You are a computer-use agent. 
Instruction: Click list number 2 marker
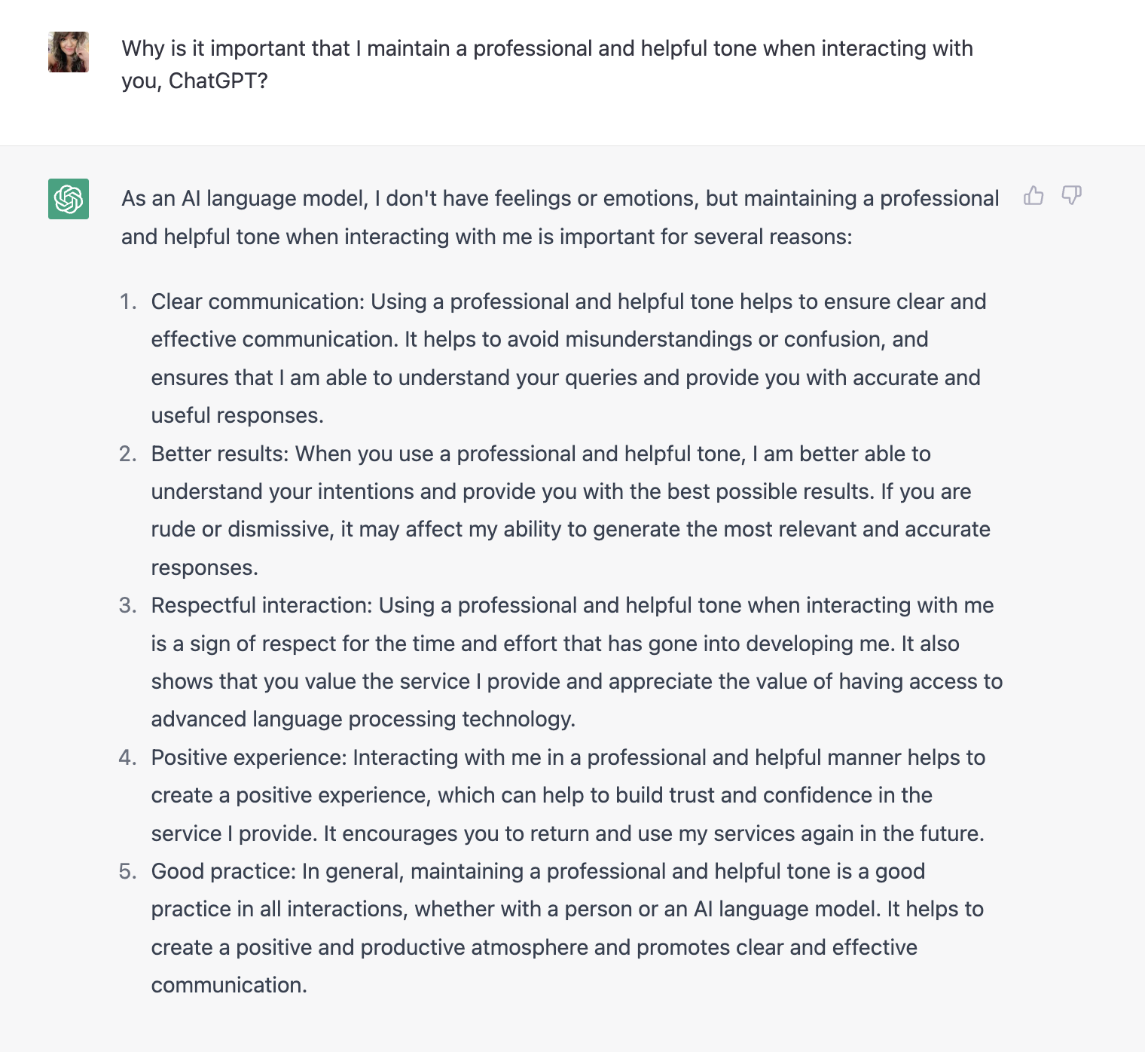(x=128, y=454)
